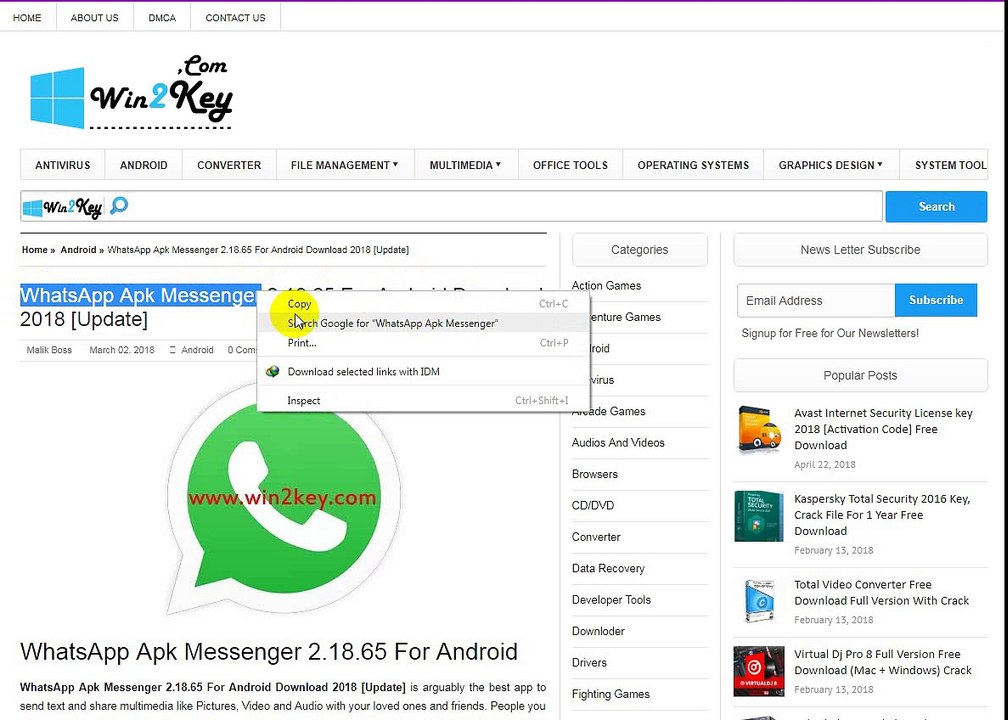Expand GRAPHICS DESIGN dropdown menu
The image size is (1008, 720).
[x=831, y=165]
